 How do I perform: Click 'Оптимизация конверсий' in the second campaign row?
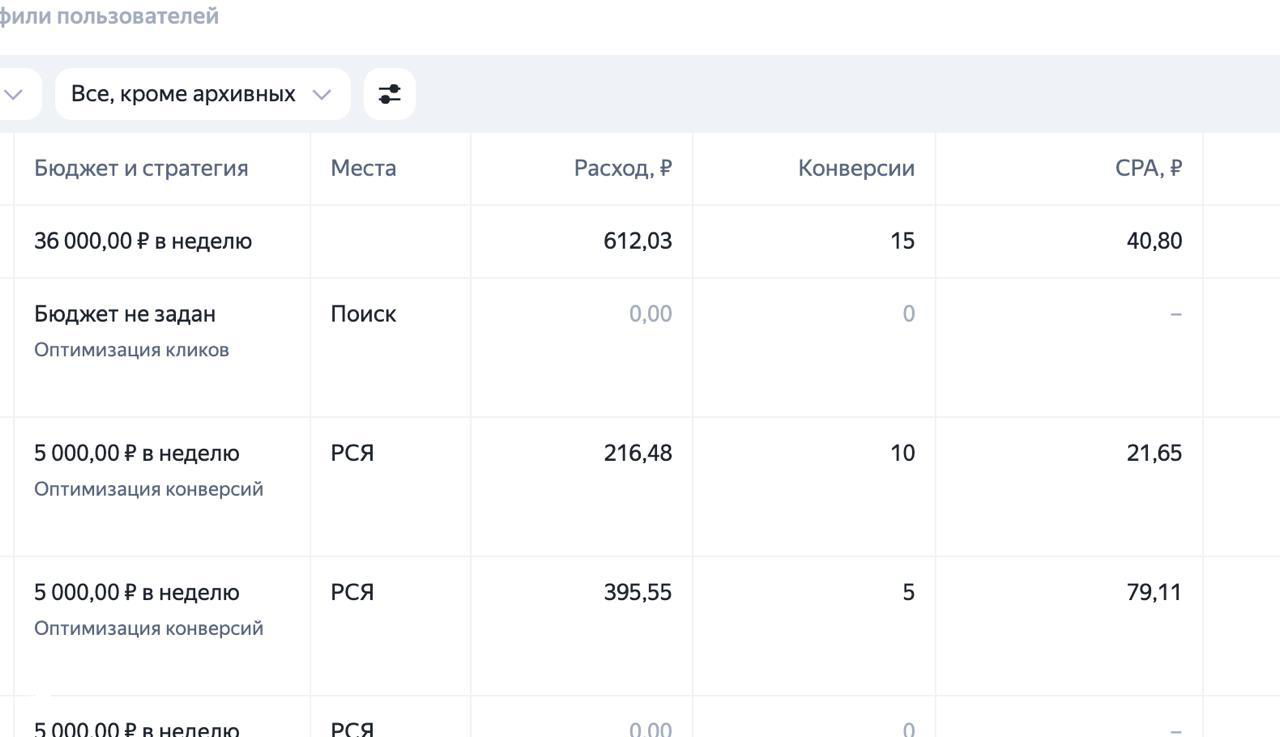click(149, 487)
